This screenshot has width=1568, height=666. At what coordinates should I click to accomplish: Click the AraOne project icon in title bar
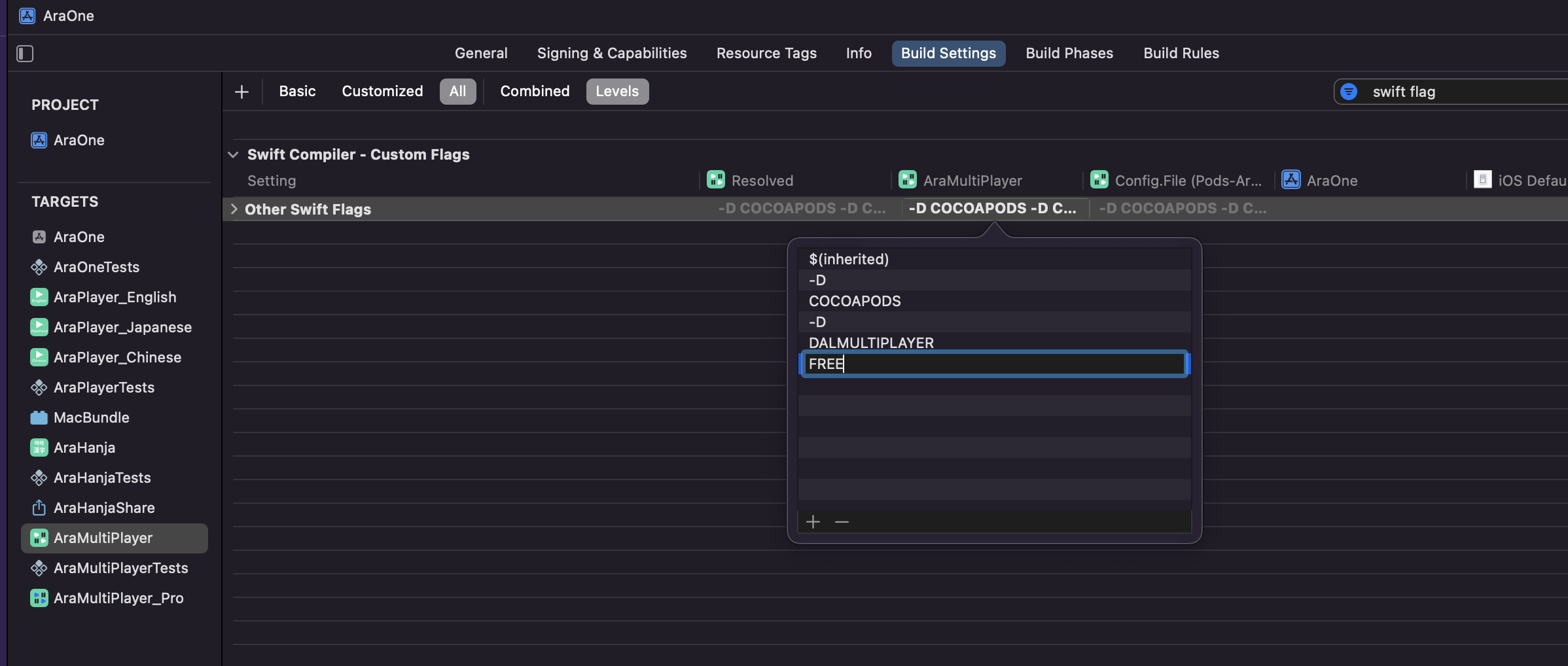click(27, 16)
